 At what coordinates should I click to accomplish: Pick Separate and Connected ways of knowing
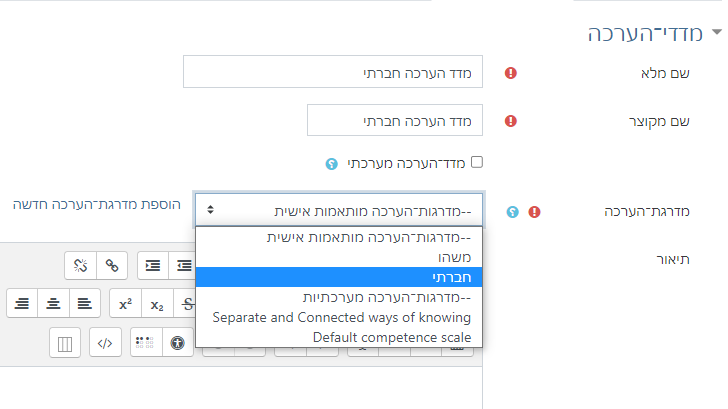(339, 317)
